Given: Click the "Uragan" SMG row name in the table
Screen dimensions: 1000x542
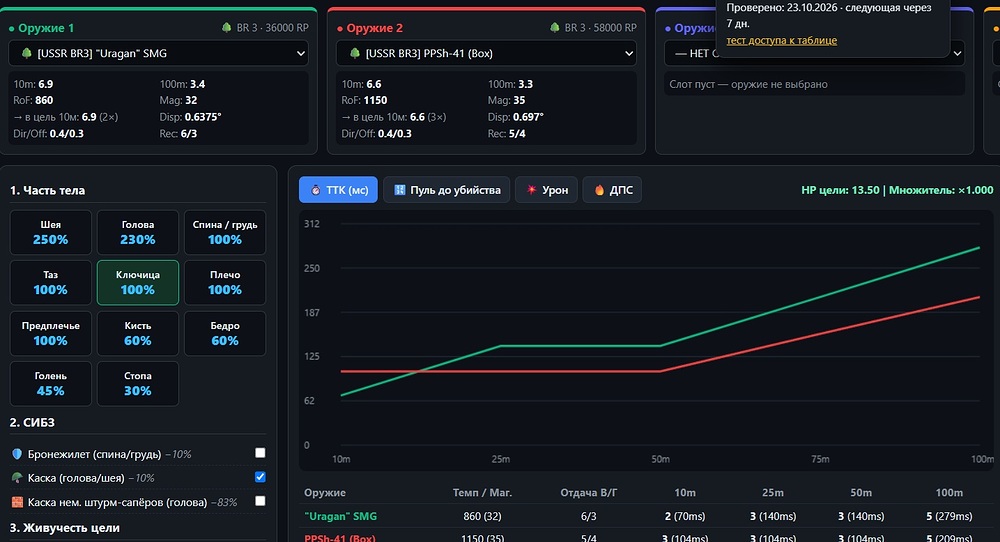Looking at the screenshot, I should coord(341,516).
